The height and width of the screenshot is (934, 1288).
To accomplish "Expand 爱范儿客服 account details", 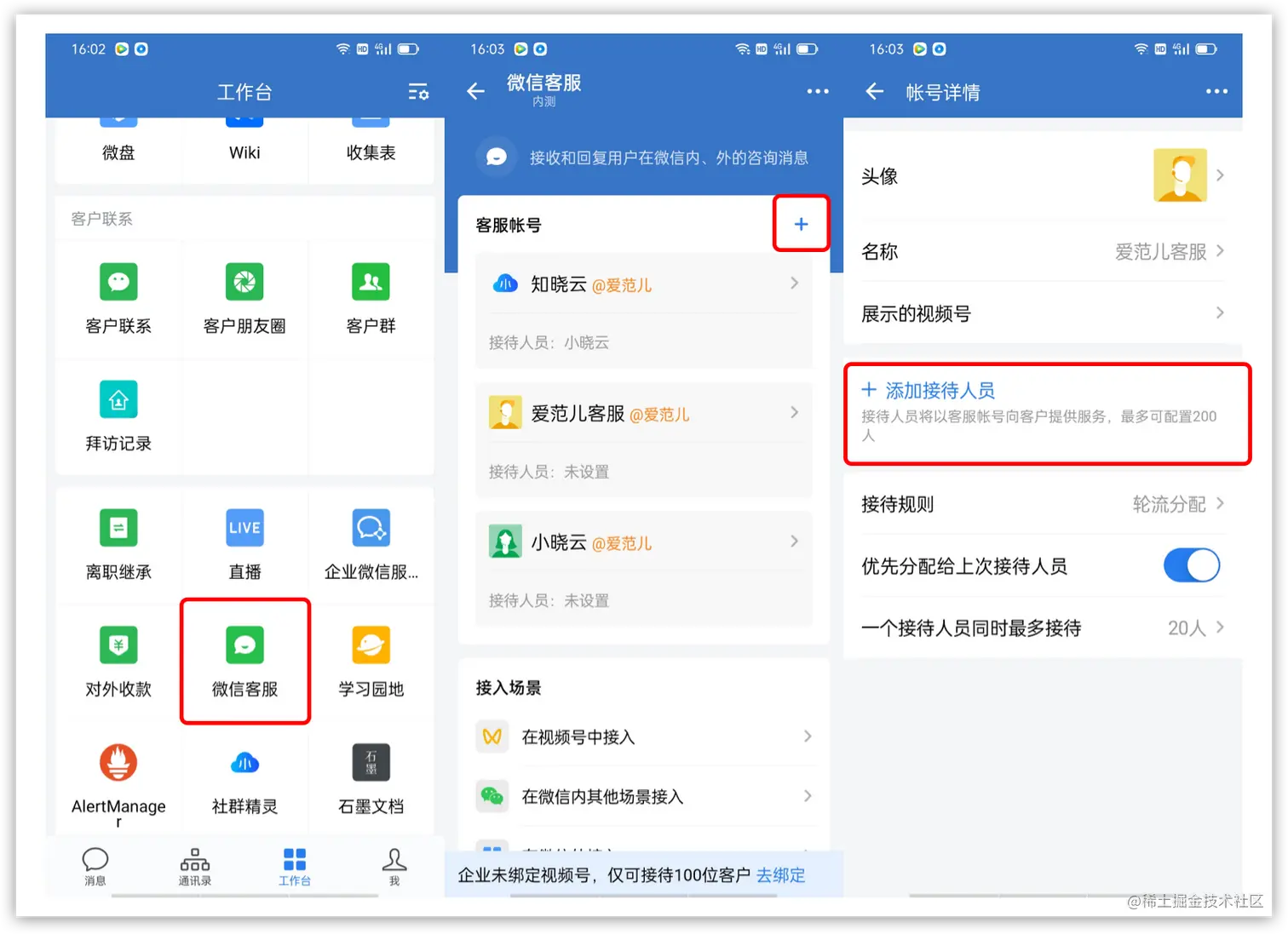I will click(x=643, y=414).
